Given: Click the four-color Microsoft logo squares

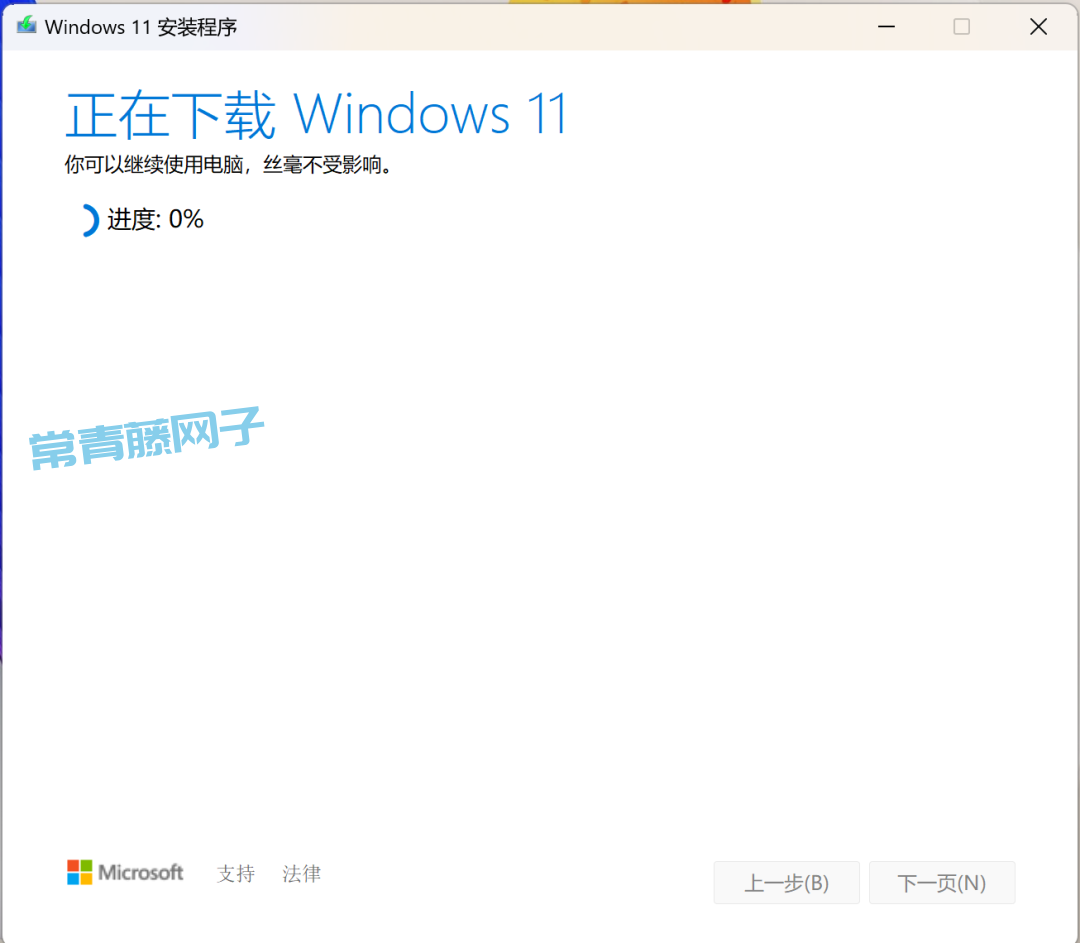Looking at the screenshot, I should (80, 872).
